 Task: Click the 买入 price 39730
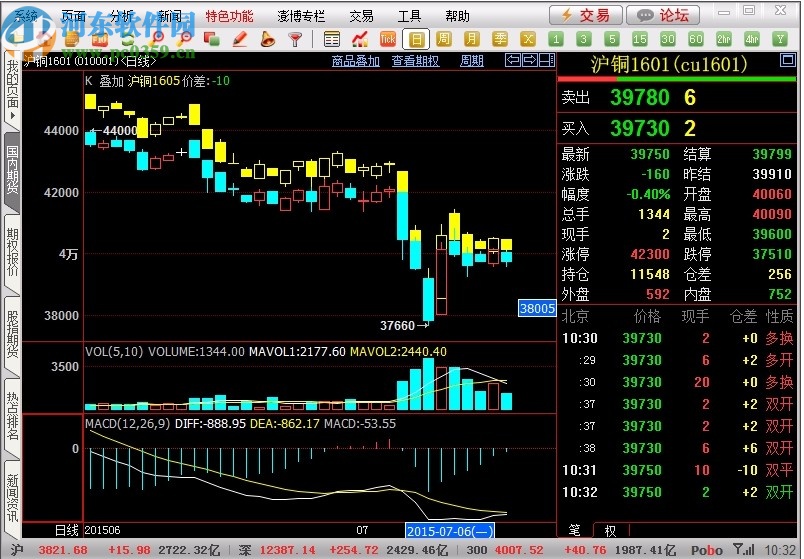(x=639, y=128)
